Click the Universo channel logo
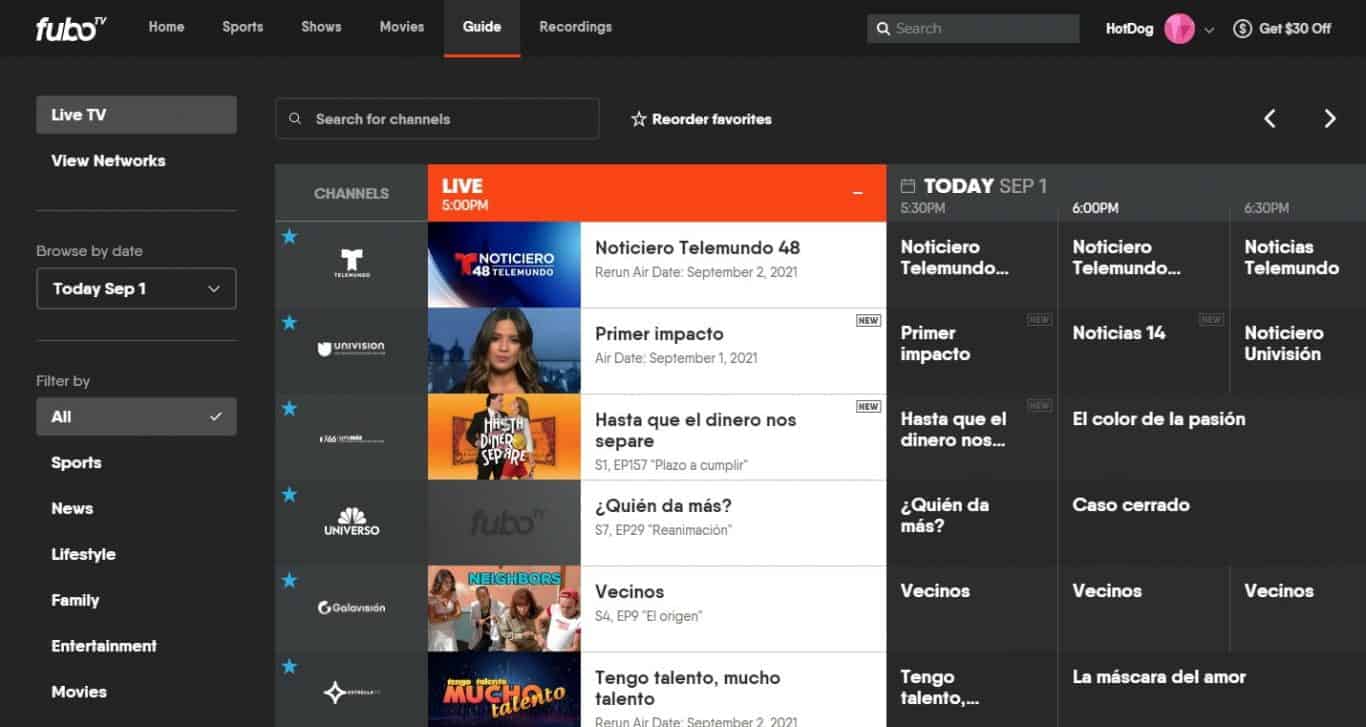This screenshot has width=1366, height=727. (351, 521)
